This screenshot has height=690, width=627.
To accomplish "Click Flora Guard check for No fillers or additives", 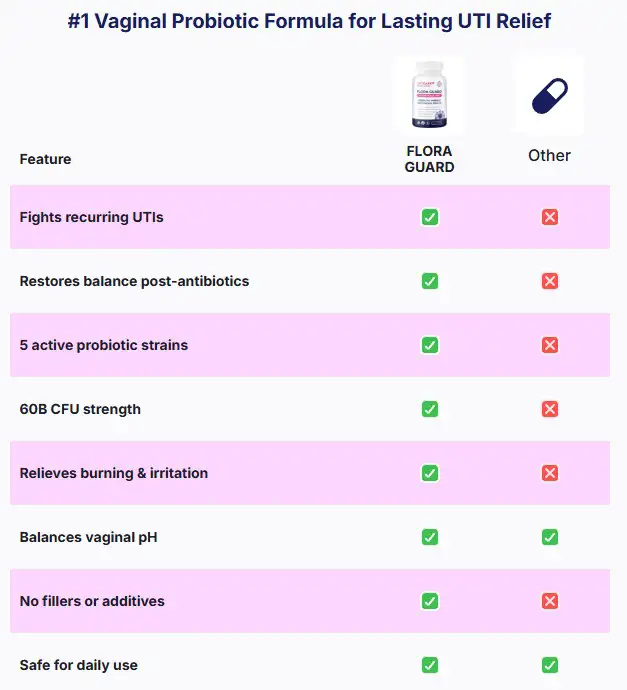I will pyautogui.click(x=430, y=601).
